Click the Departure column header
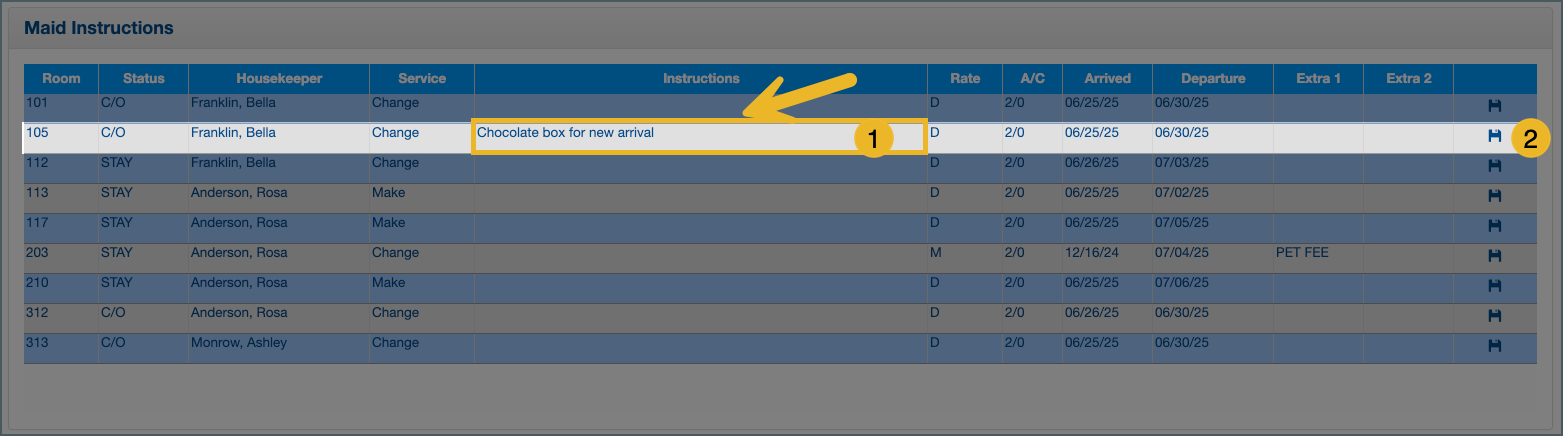Image resolution: width=1563 pixels, height=436 pixels. tap(1212, 78)
